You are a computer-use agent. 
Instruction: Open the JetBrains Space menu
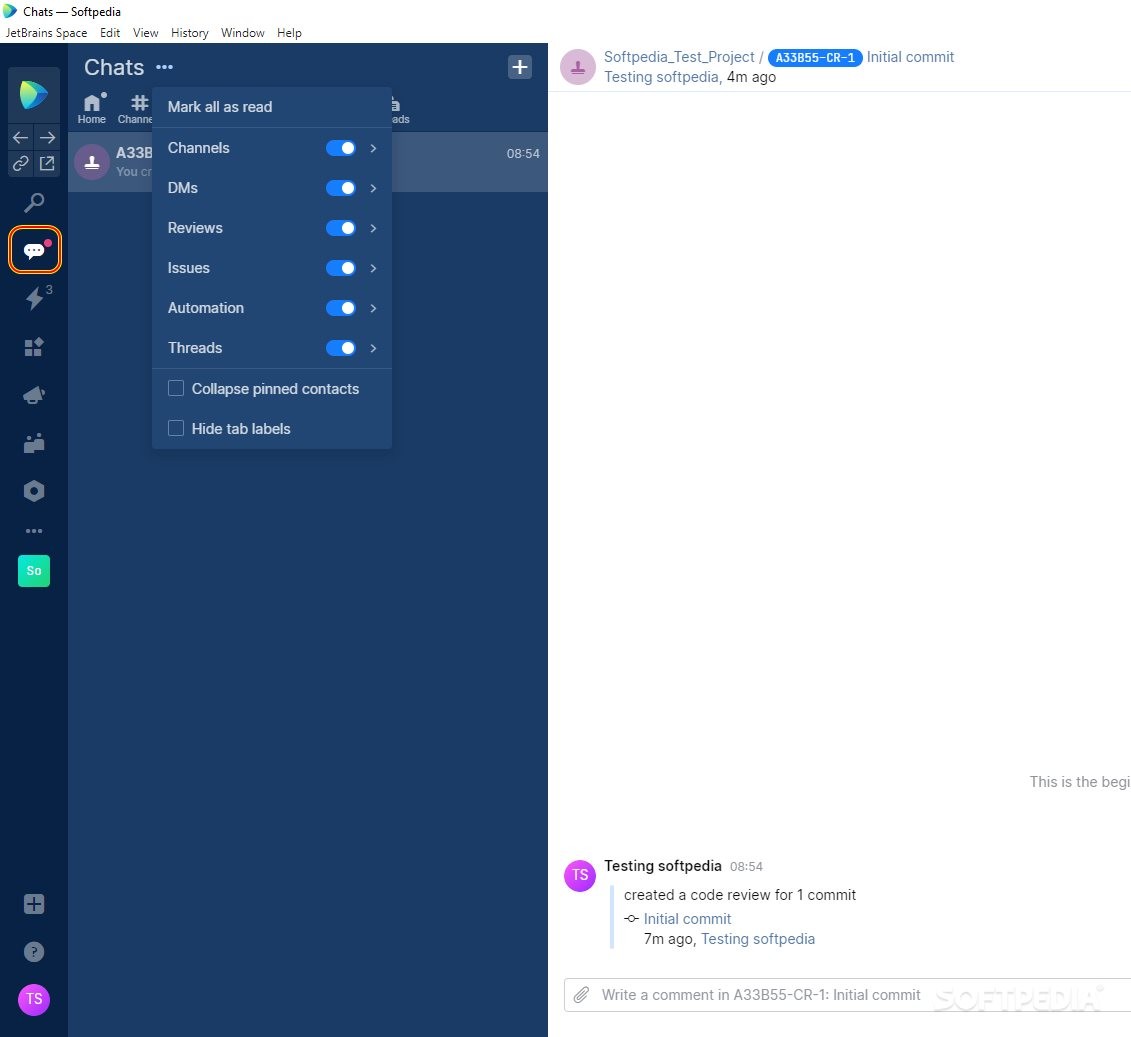pos(46,32)
